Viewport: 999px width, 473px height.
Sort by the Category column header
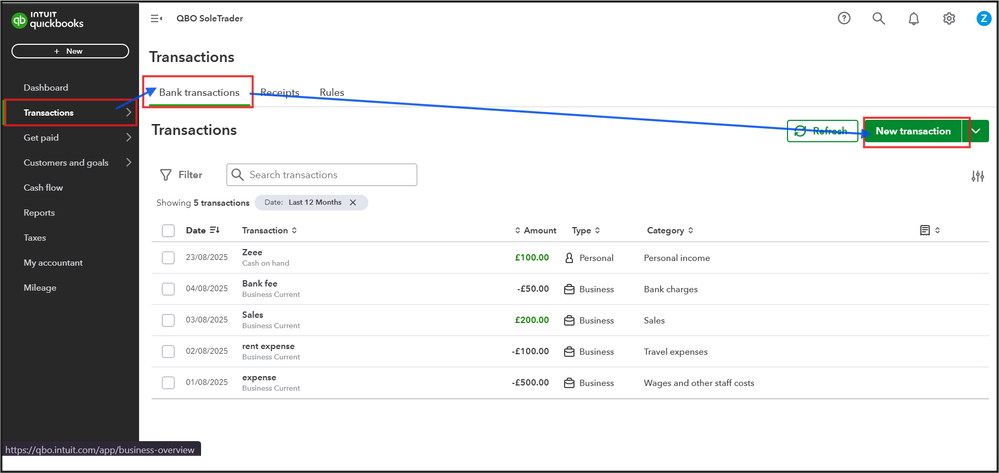670,230
